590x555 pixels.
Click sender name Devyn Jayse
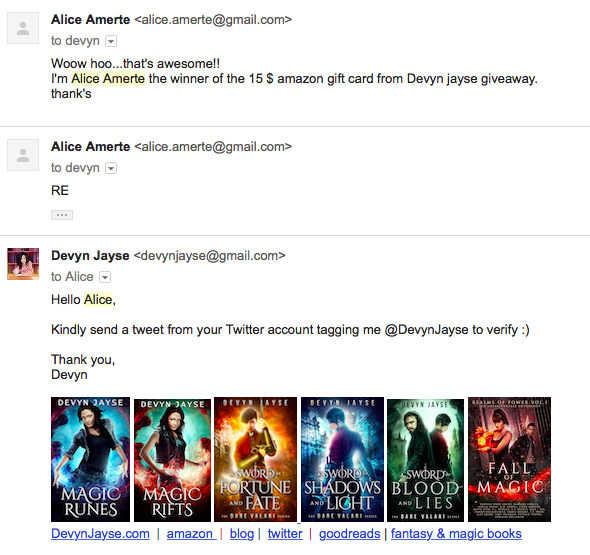click(90, 255)
